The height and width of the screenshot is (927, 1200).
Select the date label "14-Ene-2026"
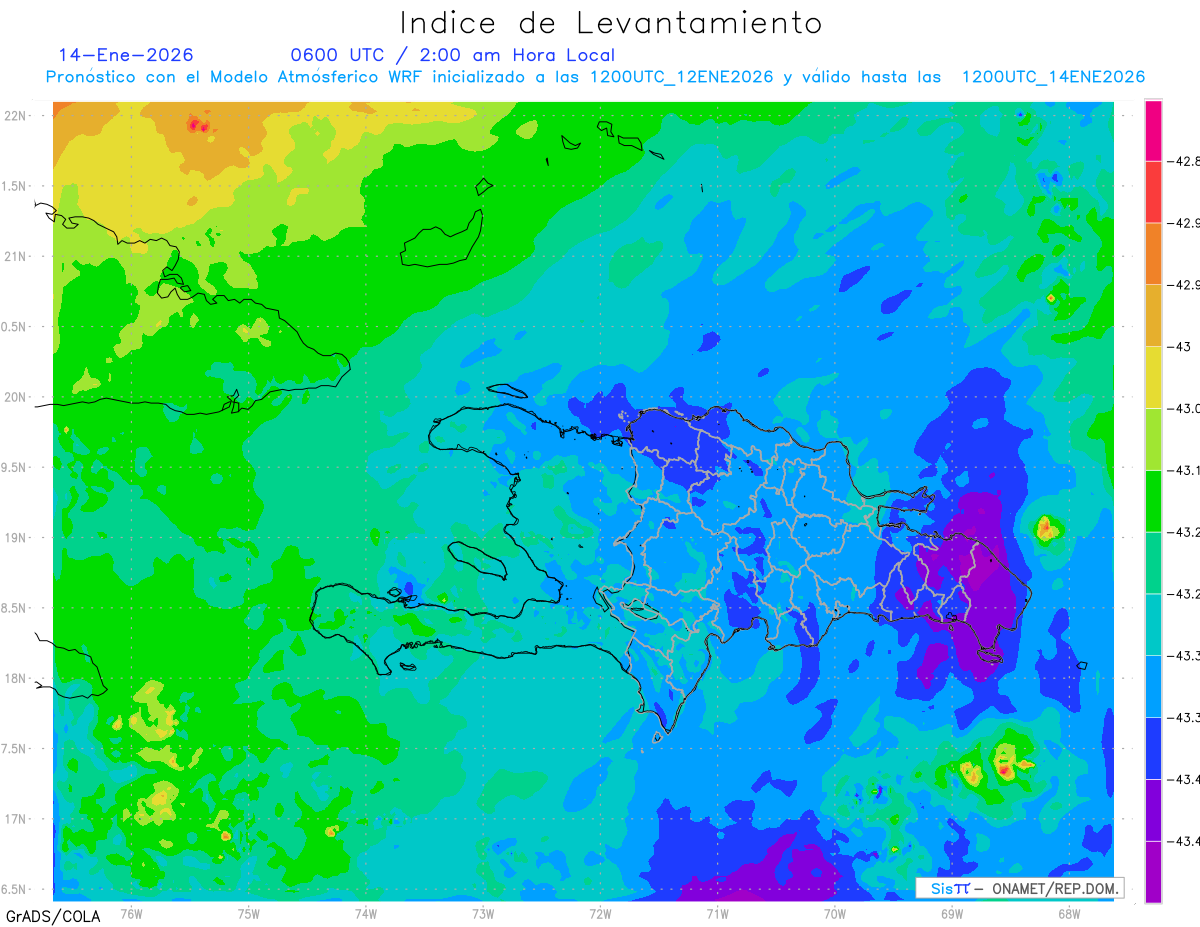(126, 55)
